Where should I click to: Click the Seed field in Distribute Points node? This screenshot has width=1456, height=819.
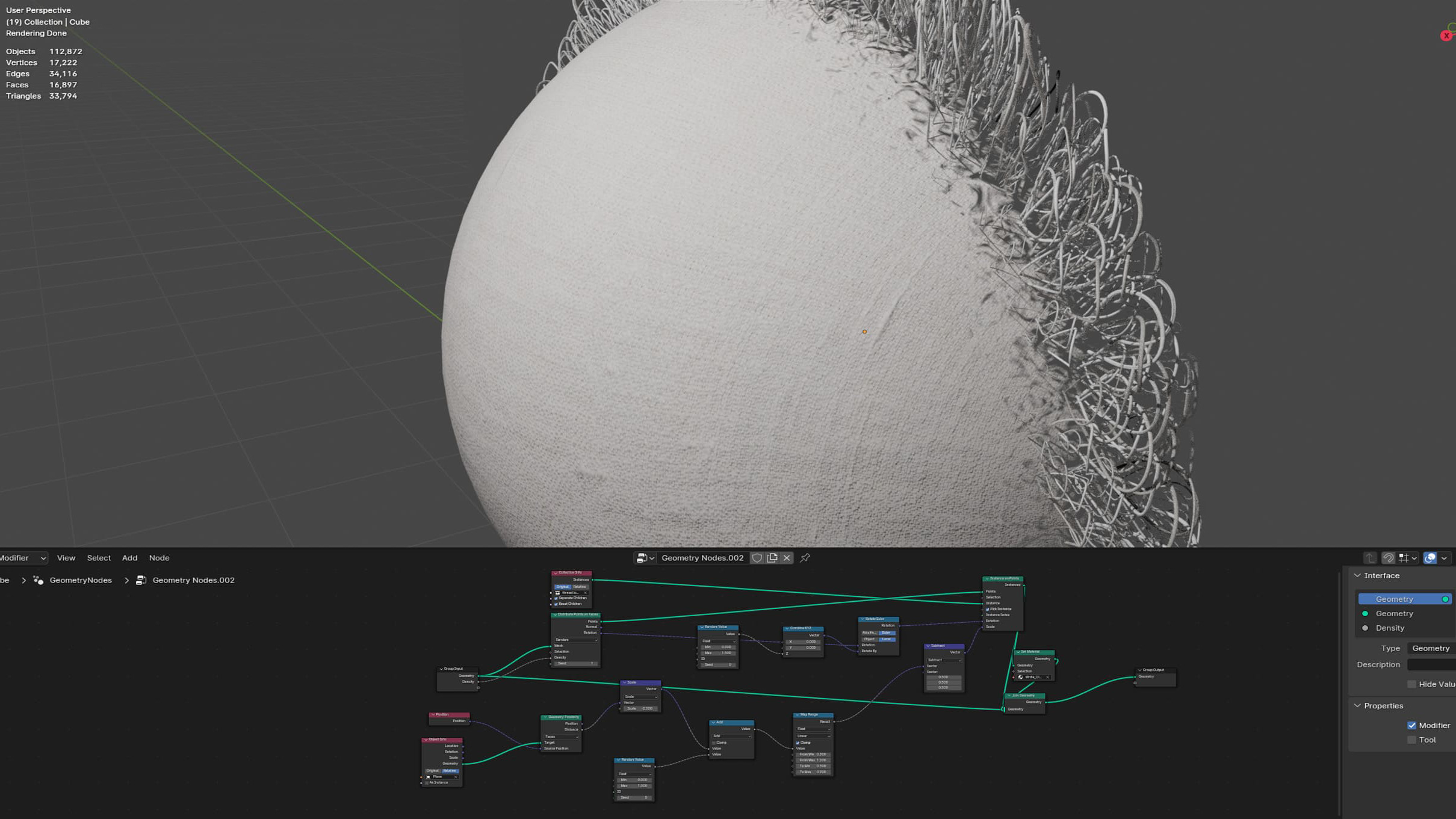[576, 664]
